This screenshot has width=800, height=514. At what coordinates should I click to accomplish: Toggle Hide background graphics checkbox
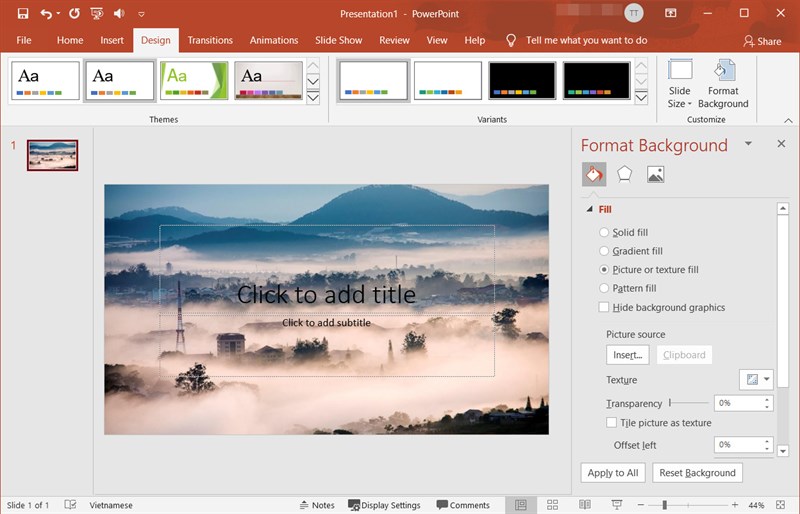(x=604, y=307)
